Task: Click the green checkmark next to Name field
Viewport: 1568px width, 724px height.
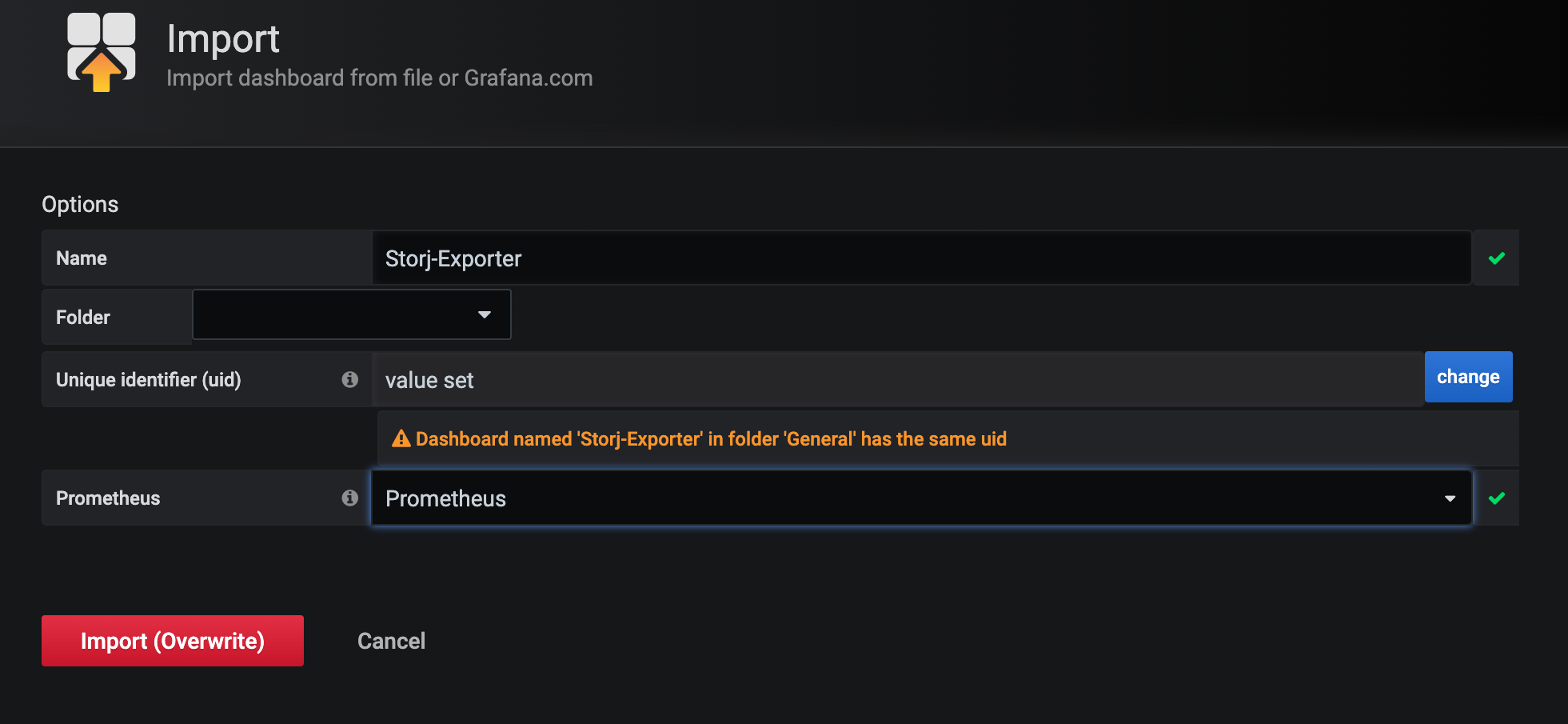Action: coord(1497,258)
